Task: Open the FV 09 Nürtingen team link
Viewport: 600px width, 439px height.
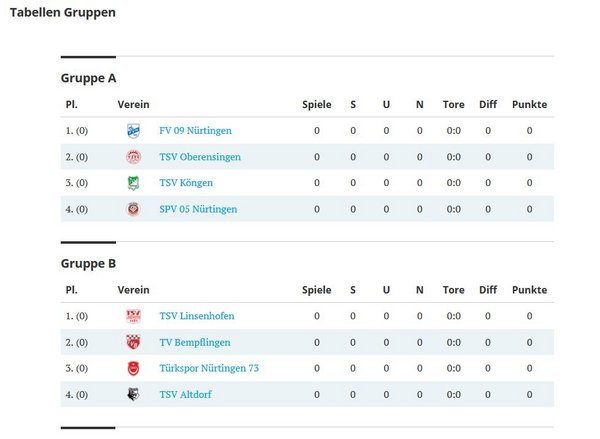Action: (195, 131)
